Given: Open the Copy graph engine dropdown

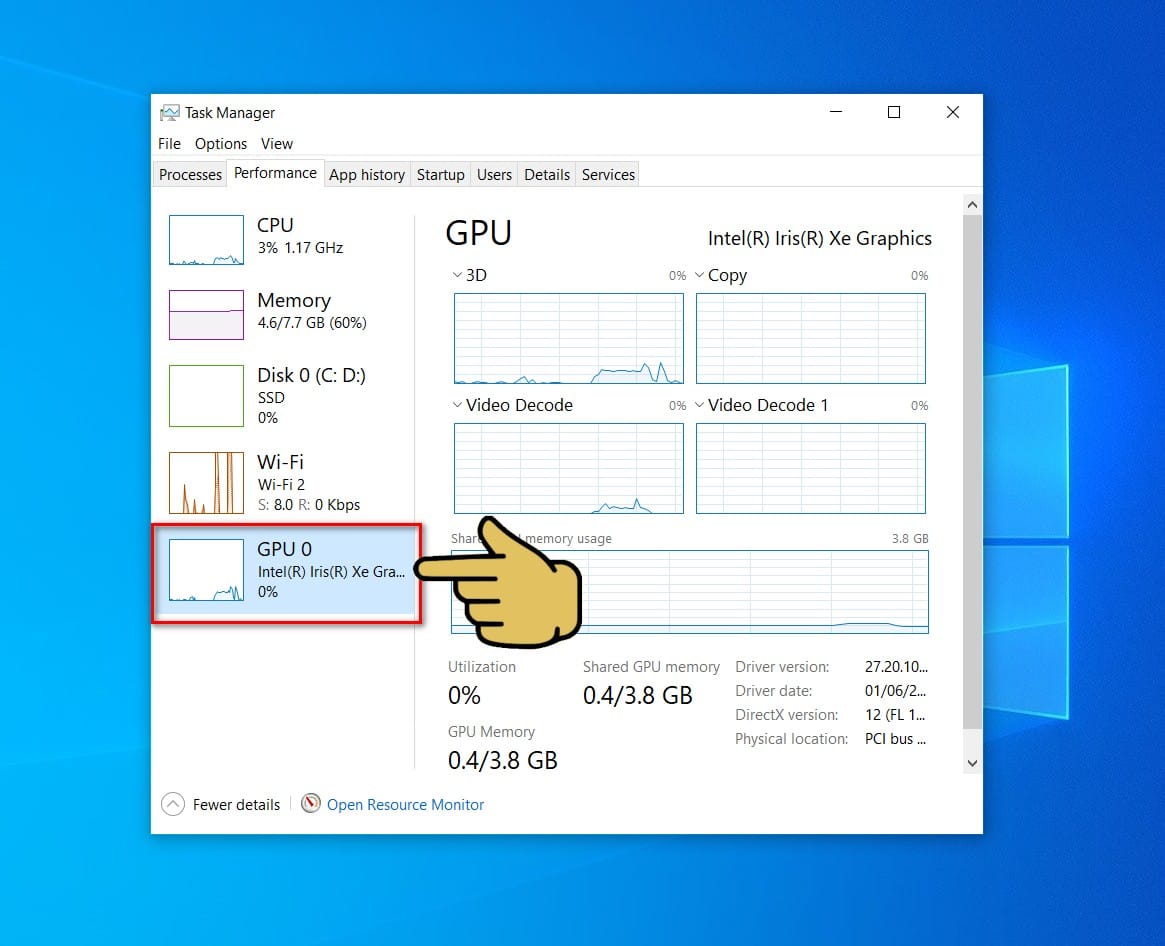Looking at the screenshot, I should coord(699,275).
